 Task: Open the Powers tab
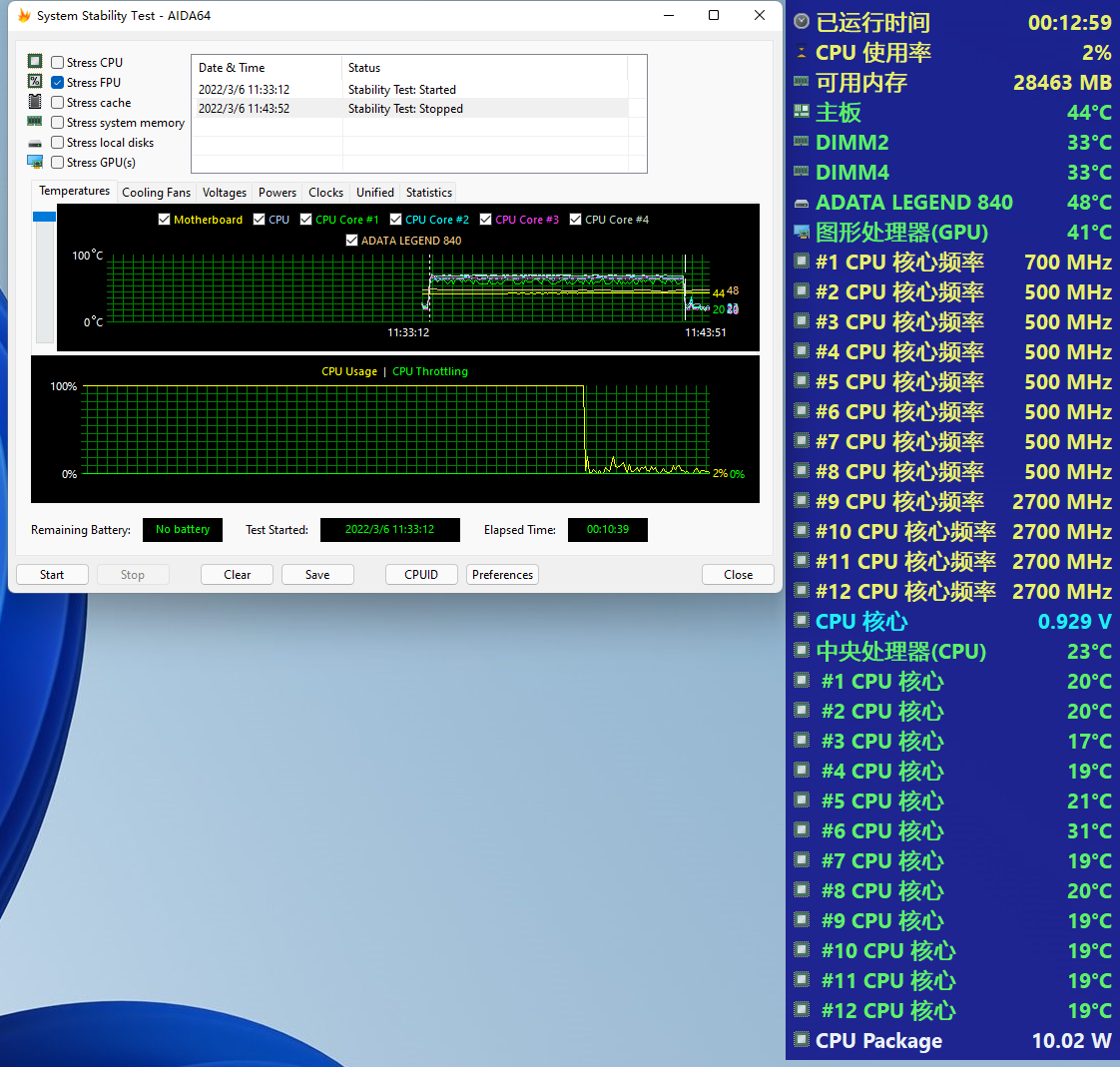click(x=278, y=192)
